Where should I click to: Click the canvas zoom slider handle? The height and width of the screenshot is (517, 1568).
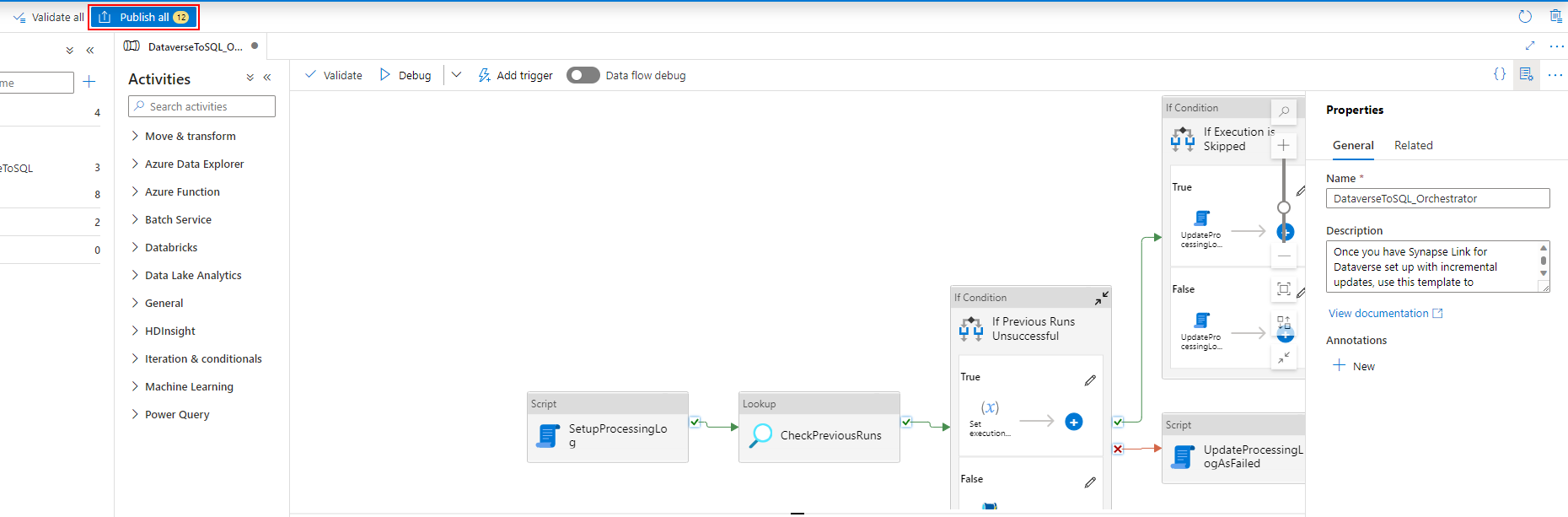pos(1284,207)
